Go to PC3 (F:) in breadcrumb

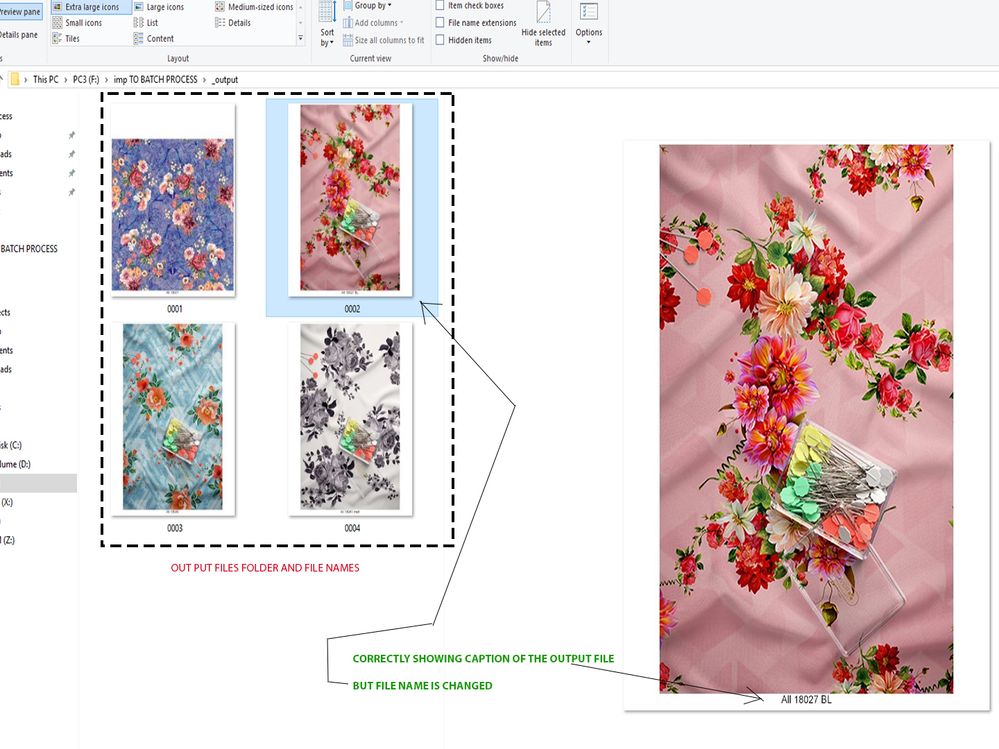click(x=86, y=80)
